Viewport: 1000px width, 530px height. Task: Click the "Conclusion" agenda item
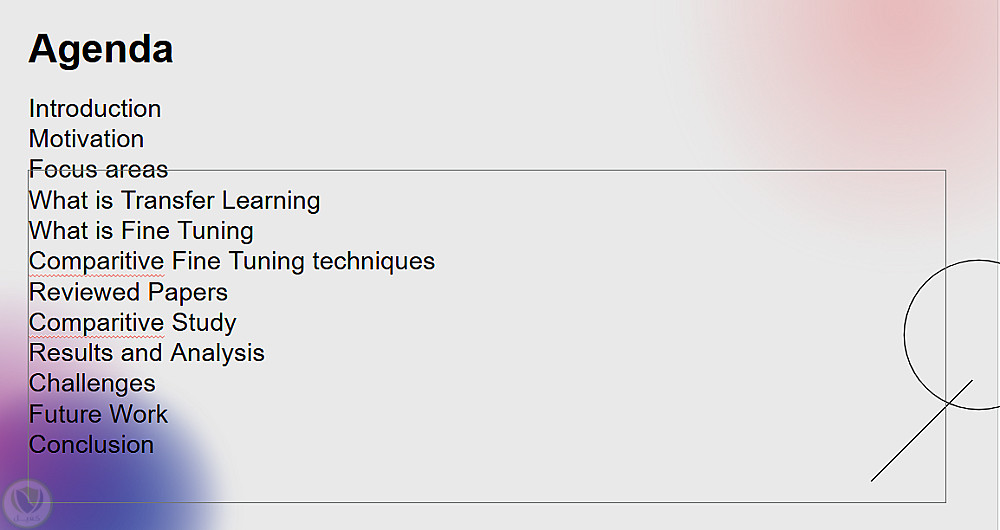tap(91, 445)
